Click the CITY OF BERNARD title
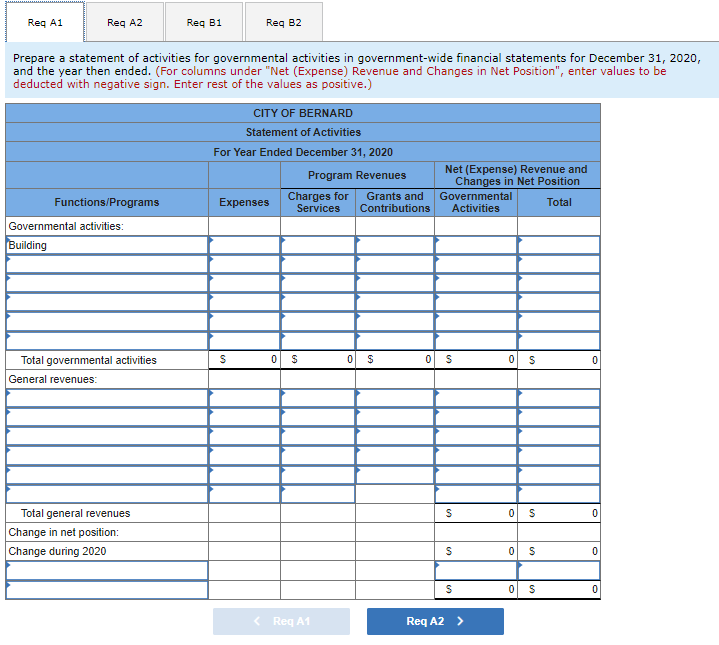The width and height of the screenshot is (719, 645). [303, 113]
